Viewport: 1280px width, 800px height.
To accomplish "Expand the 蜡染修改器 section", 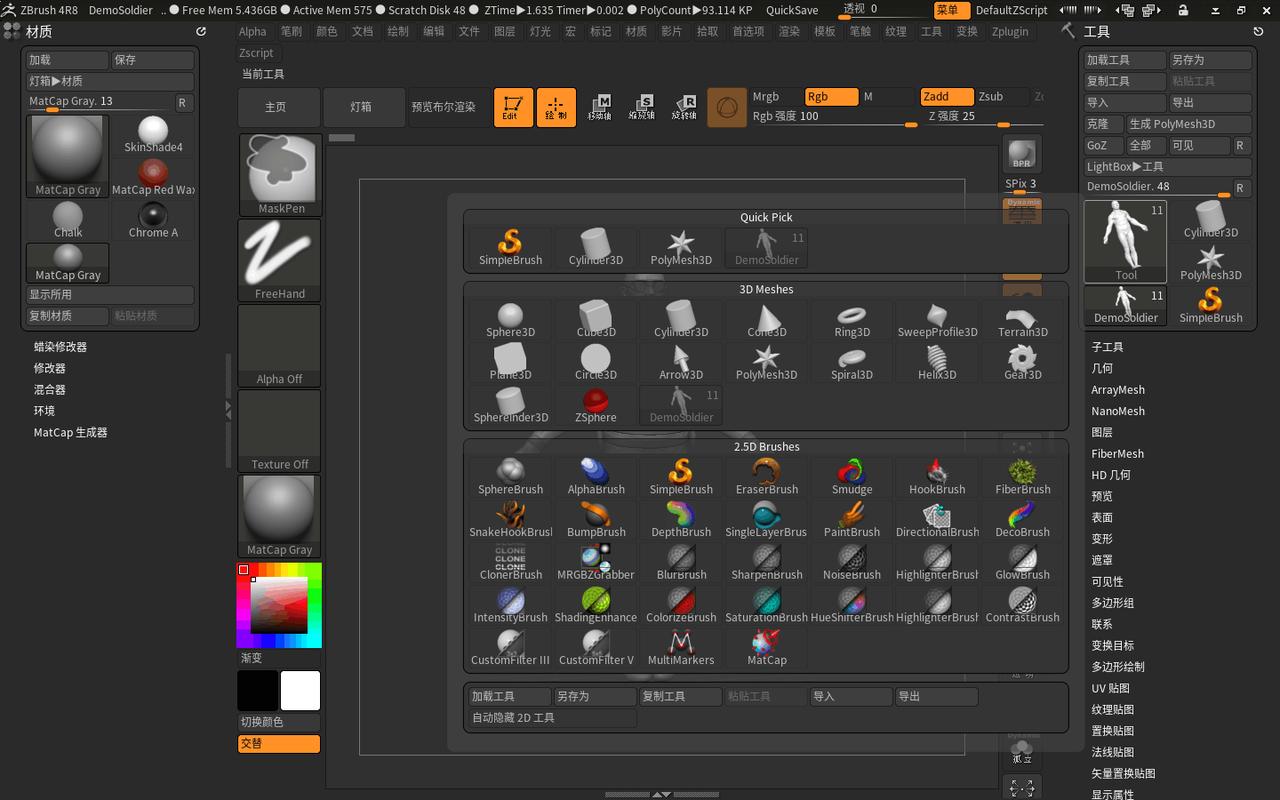I will coord(60,347).
